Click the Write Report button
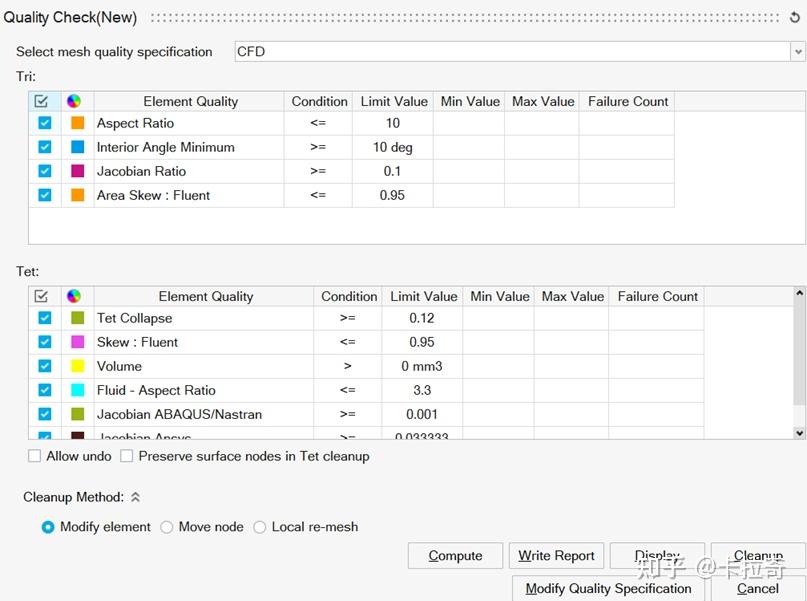The height and width of the screenshot is (601, 807). click(556, 556)
